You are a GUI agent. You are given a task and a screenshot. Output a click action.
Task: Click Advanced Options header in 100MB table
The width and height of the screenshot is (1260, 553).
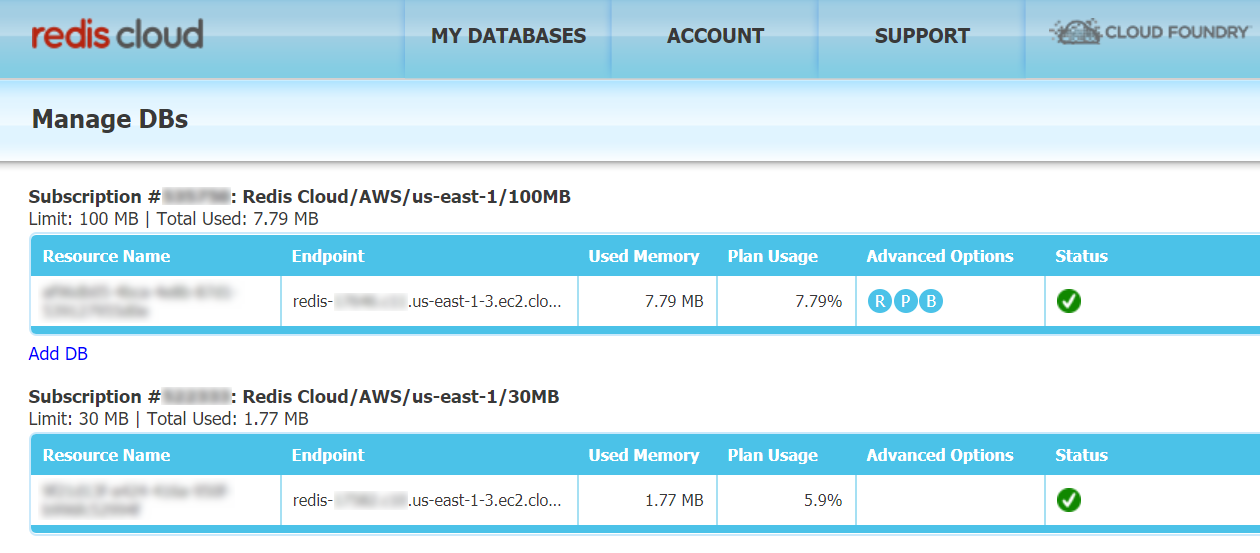coord(940,256)
